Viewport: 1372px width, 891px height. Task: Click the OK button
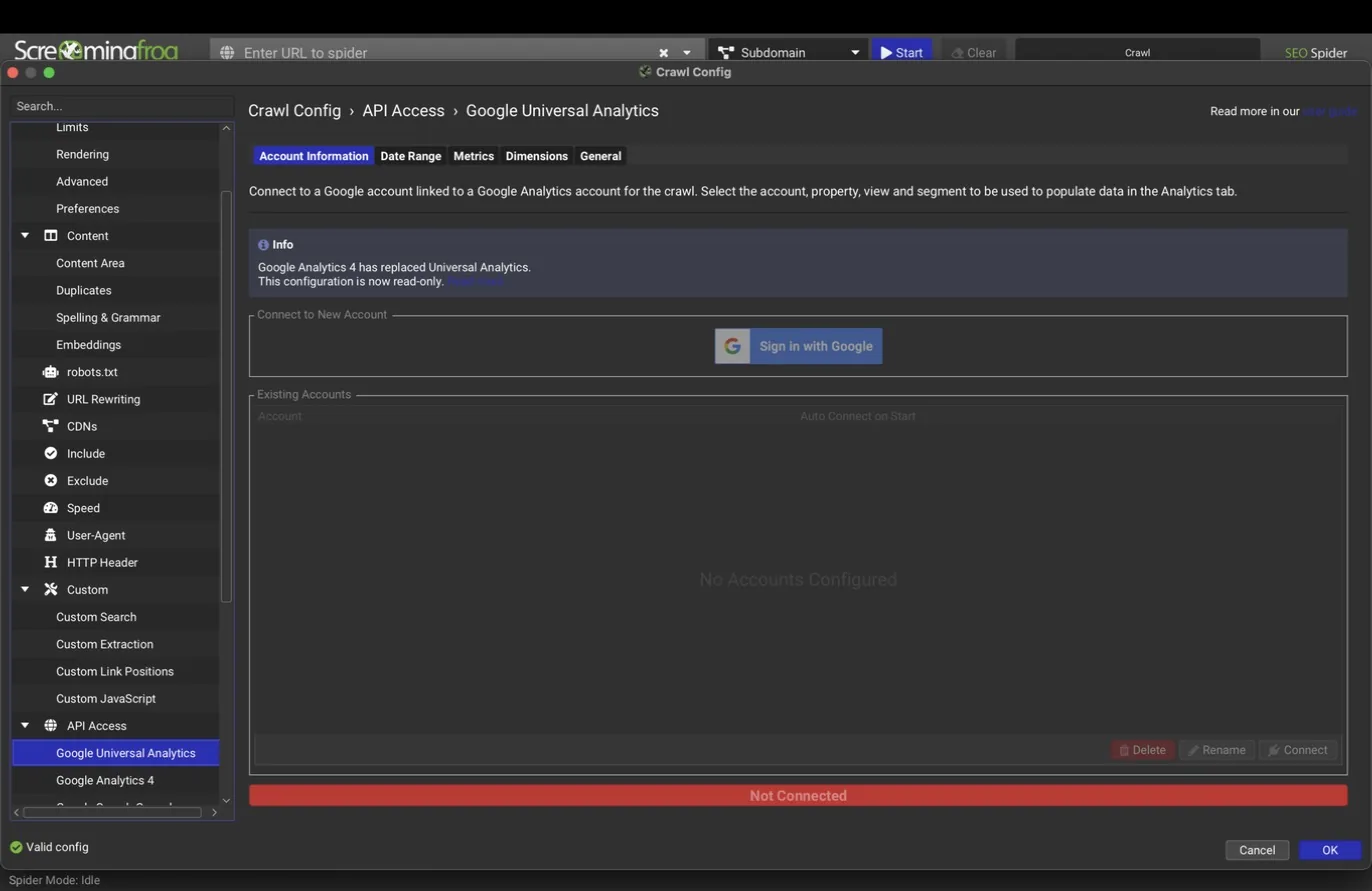tap(1329, 850)
